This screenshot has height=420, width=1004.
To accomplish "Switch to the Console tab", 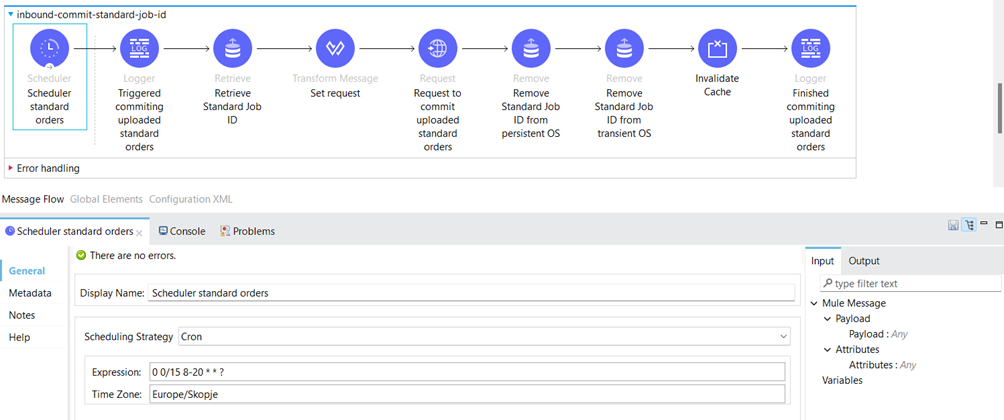I will tap(182, 231).
